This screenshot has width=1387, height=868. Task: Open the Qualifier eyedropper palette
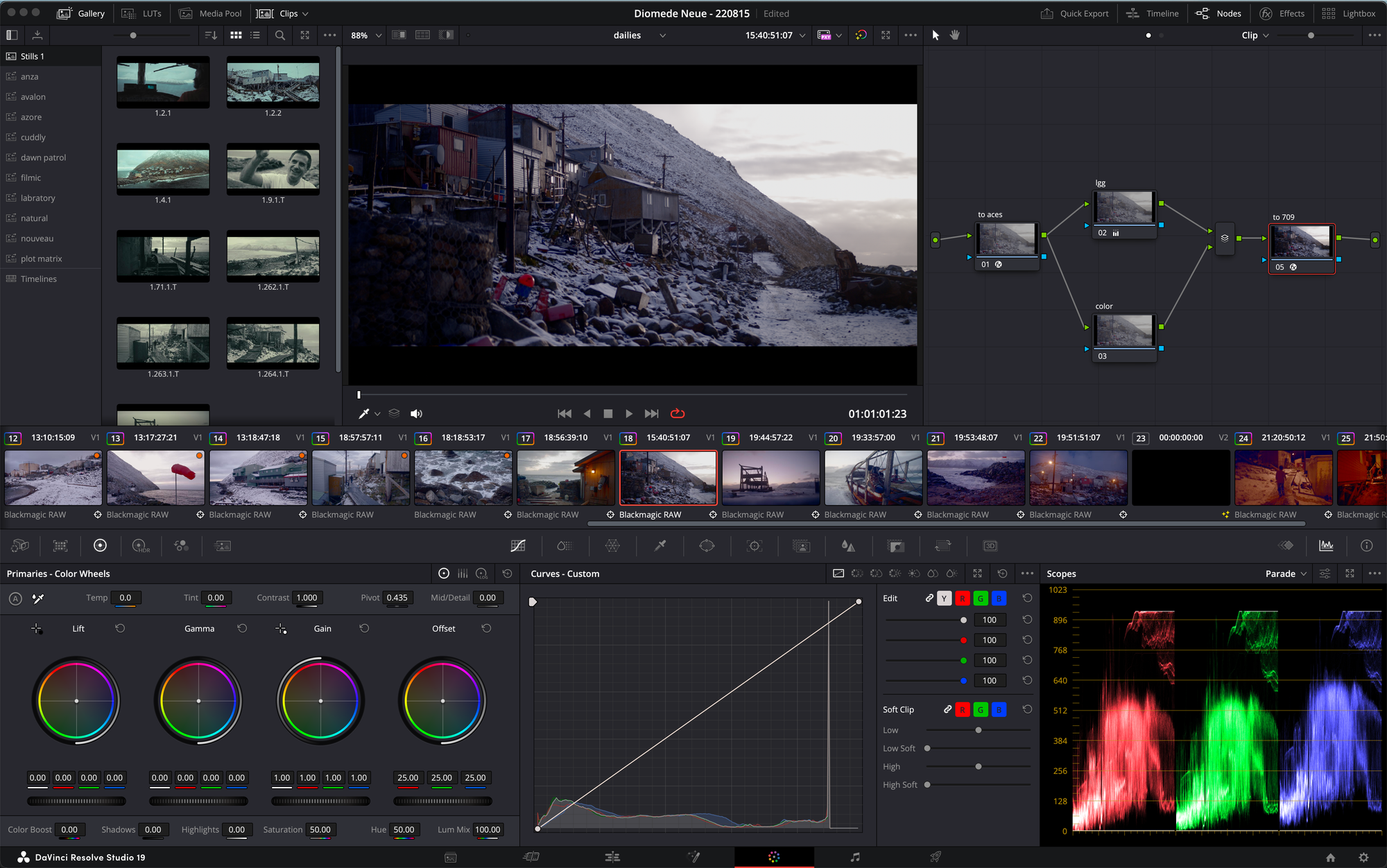(660, 546)
